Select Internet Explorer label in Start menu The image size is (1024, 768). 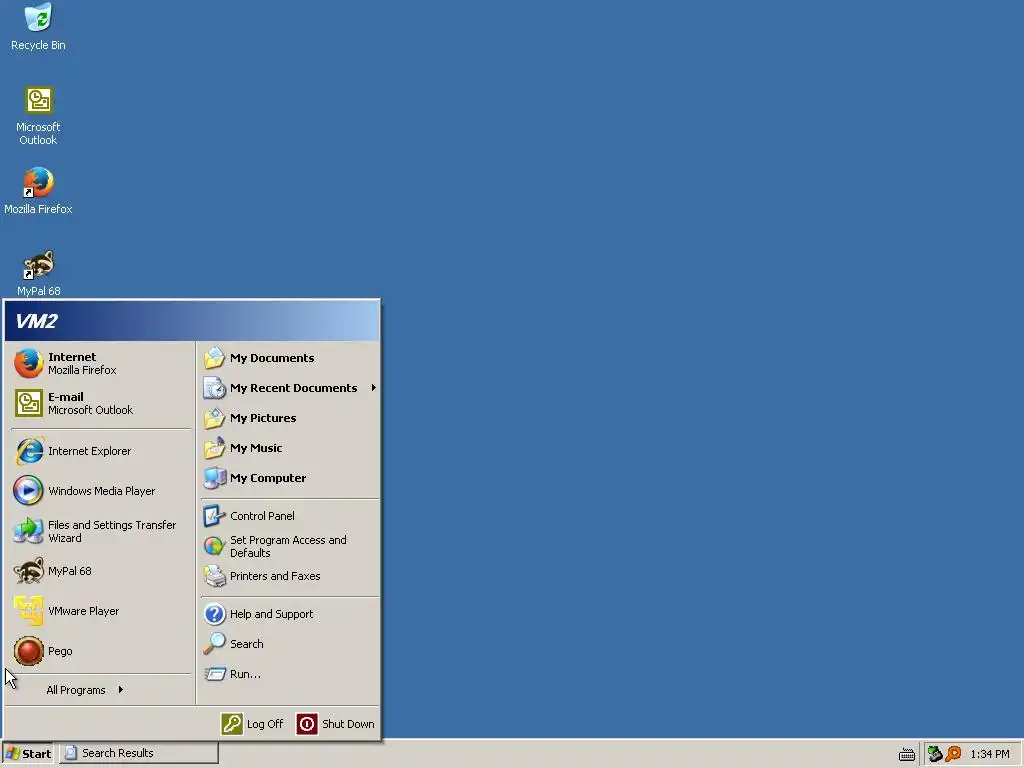pyautogui.click(x=89, y=451)
